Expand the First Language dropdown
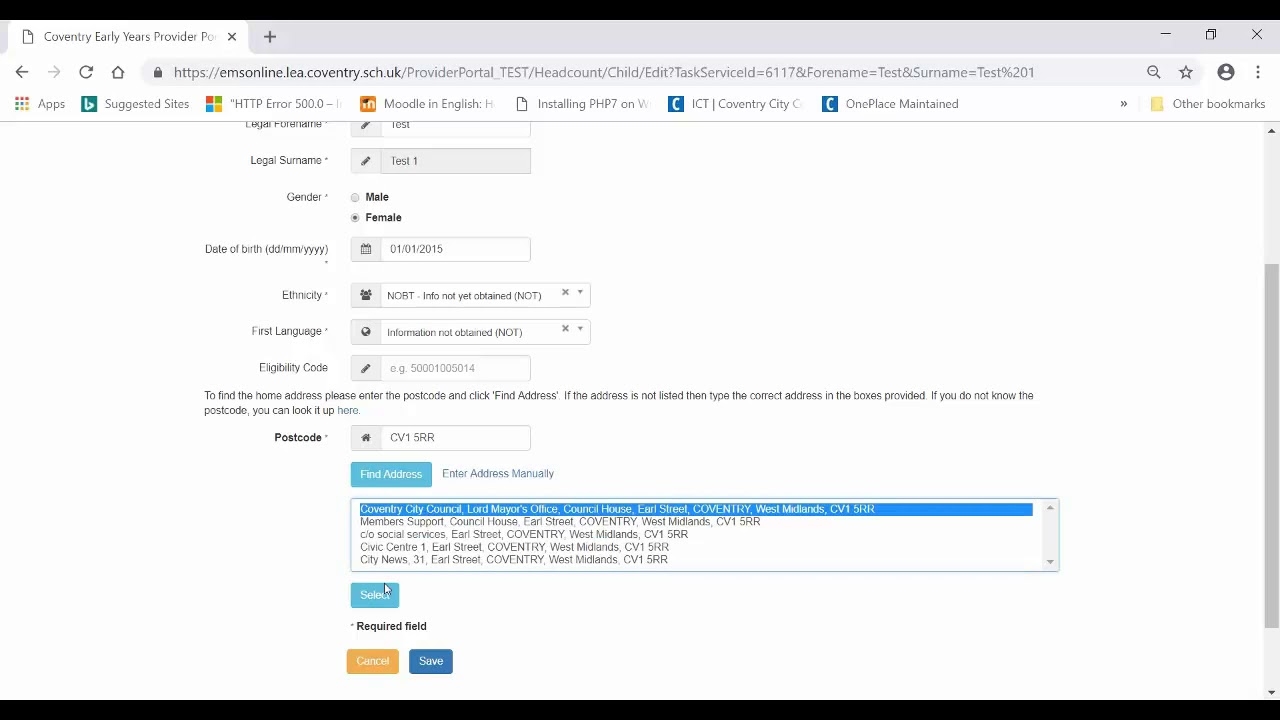Screen dimensions: 1280x720 click(x=579, y=331)
